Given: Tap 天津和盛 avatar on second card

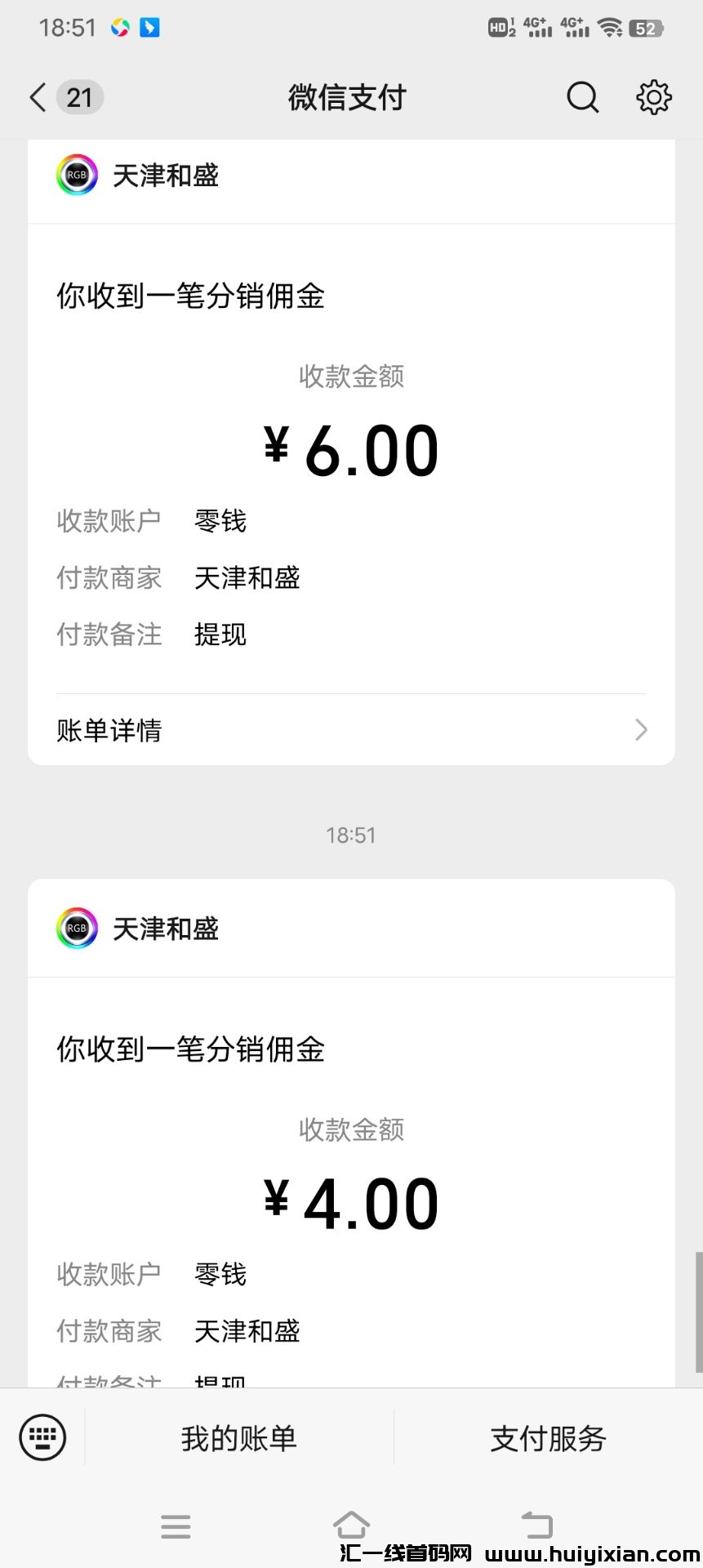Looking at the screenshot, I should [x=77, y=929].
